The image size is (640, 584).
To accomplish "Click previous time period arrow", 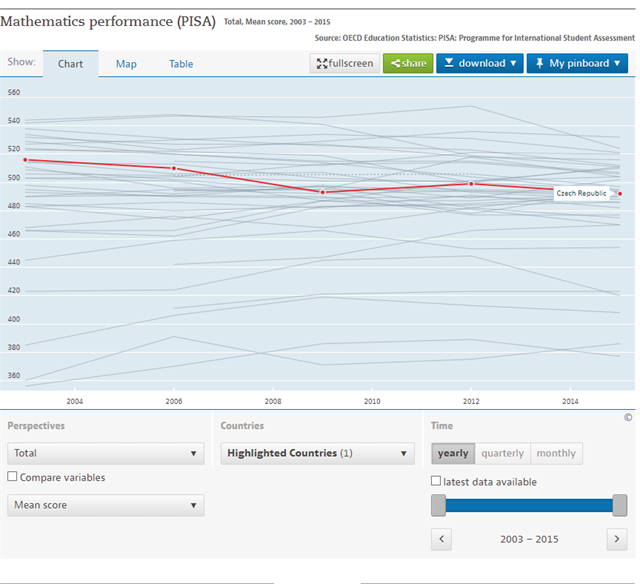I will [442, 539].
